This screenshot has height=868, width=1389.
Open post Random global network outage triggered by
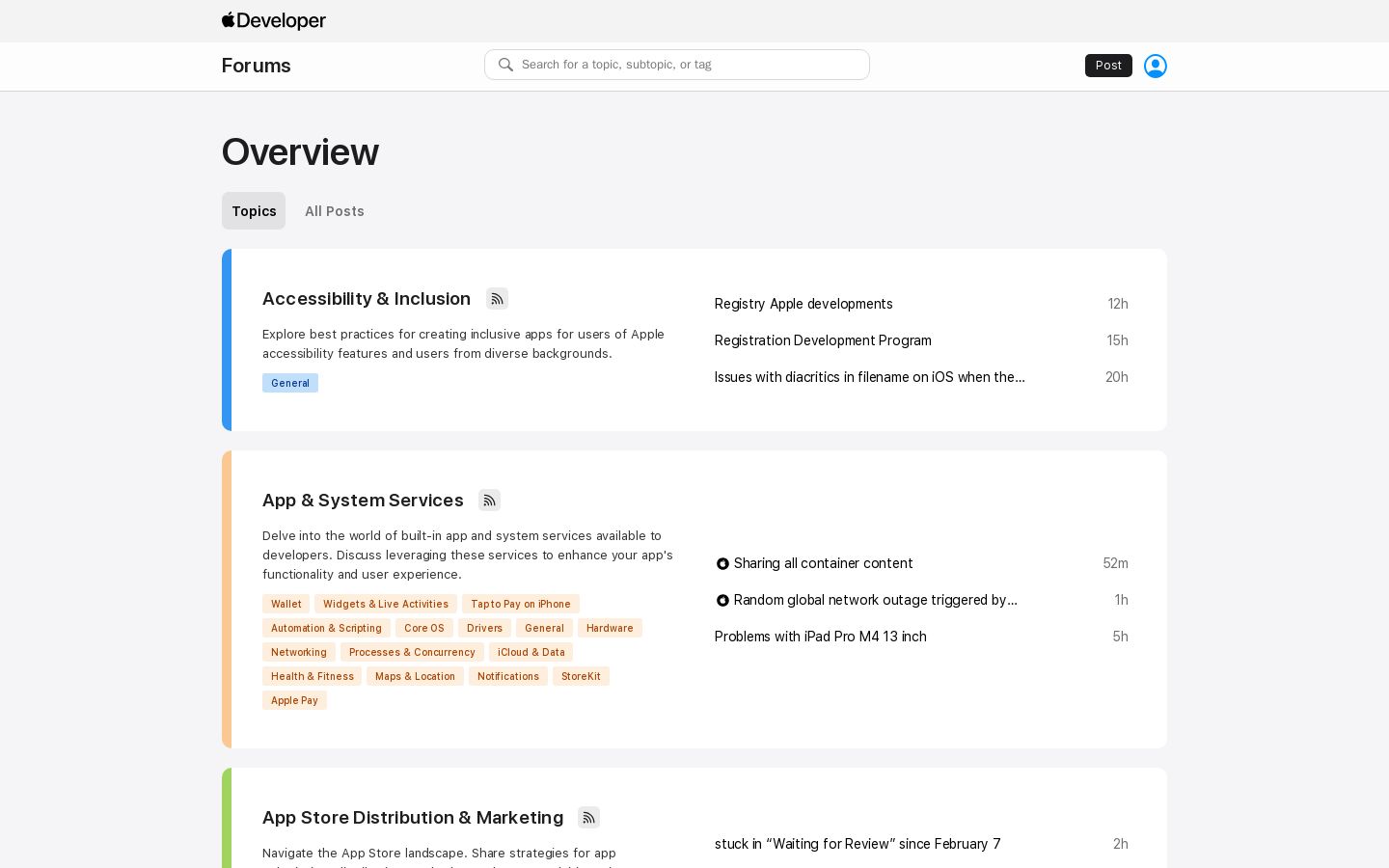876,600
